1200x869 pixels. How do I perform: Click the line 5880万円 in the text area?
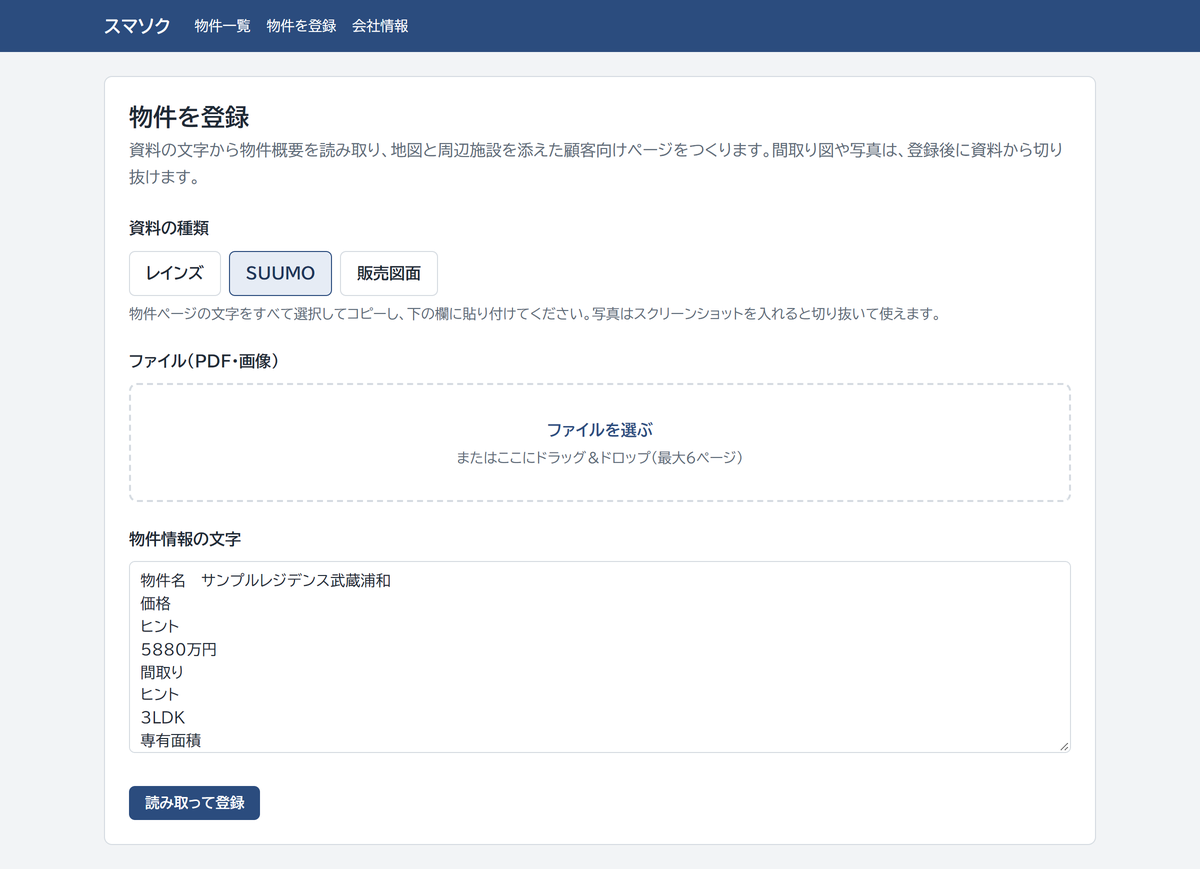point(179,649)
